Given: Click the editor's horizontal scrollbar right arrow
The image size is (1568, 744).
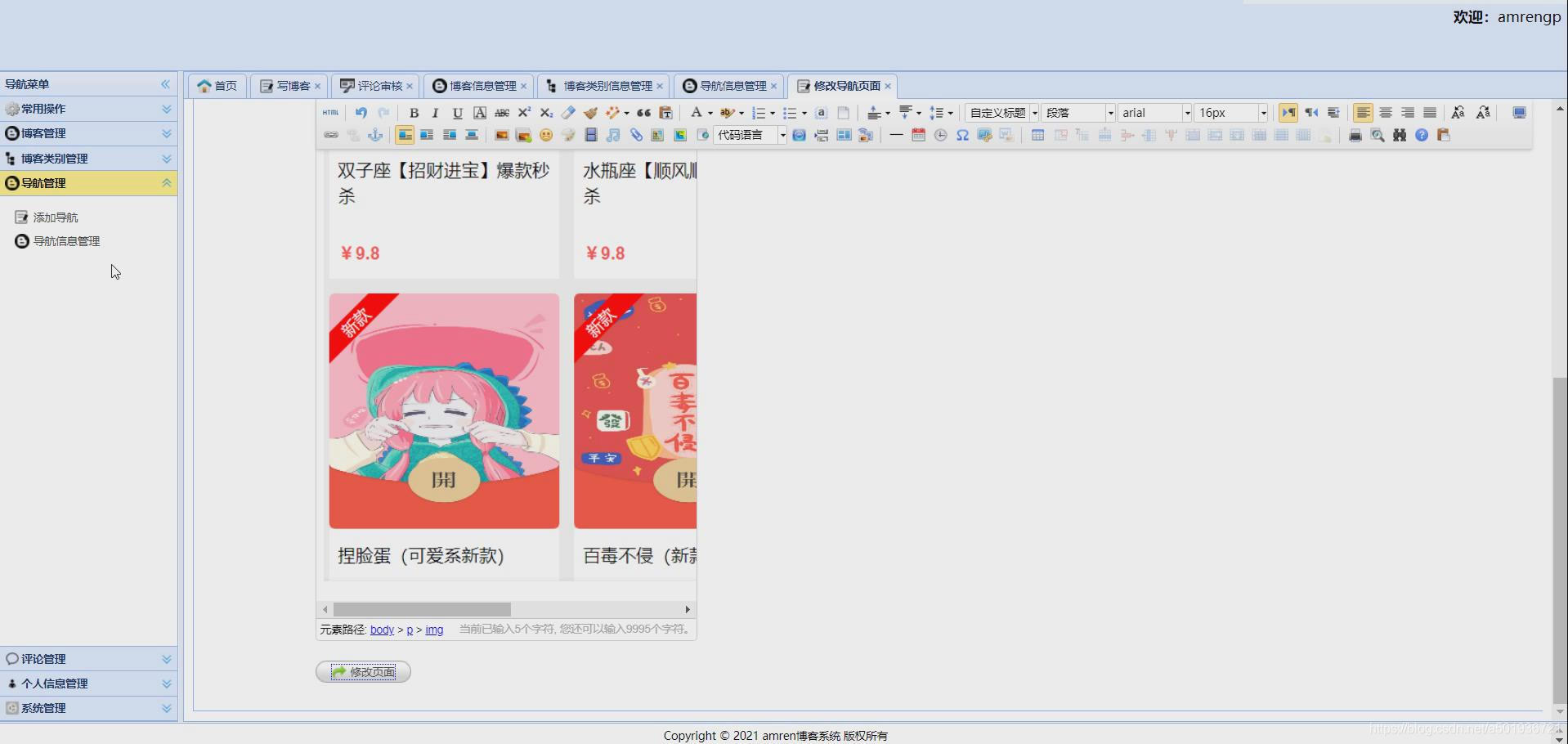Looking at the screenshot, I should (x=688, y=609).
